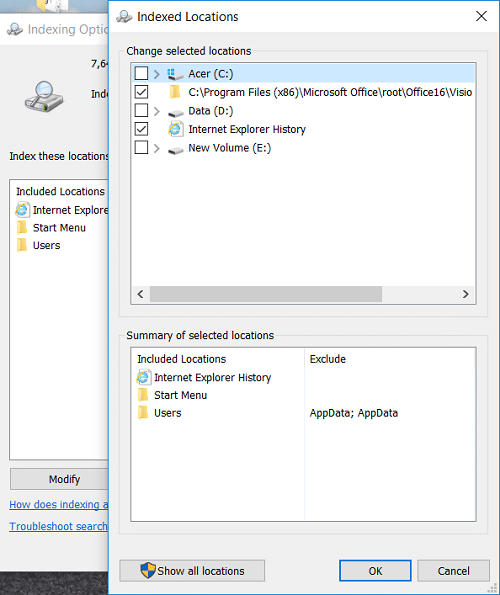Select the Data (D:) label
Image resolution: width=500 pixels, height=595 pixels.
point(211,111)
